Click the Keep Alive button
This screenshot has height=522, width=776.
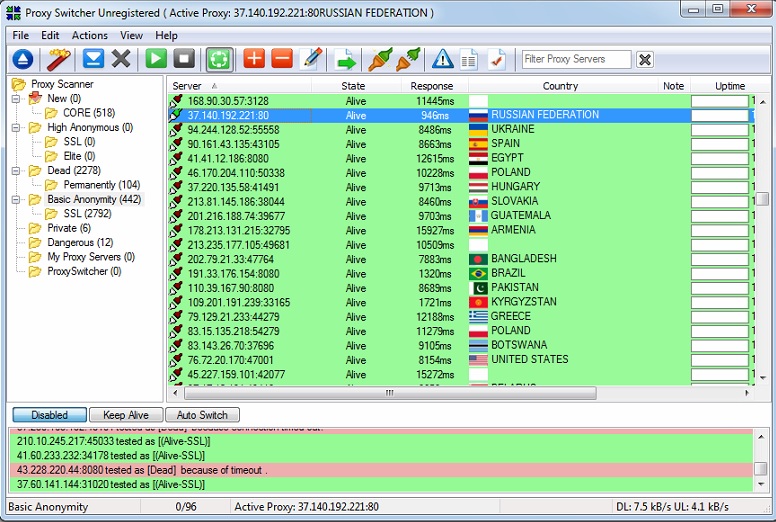click(x=126, y=415)
